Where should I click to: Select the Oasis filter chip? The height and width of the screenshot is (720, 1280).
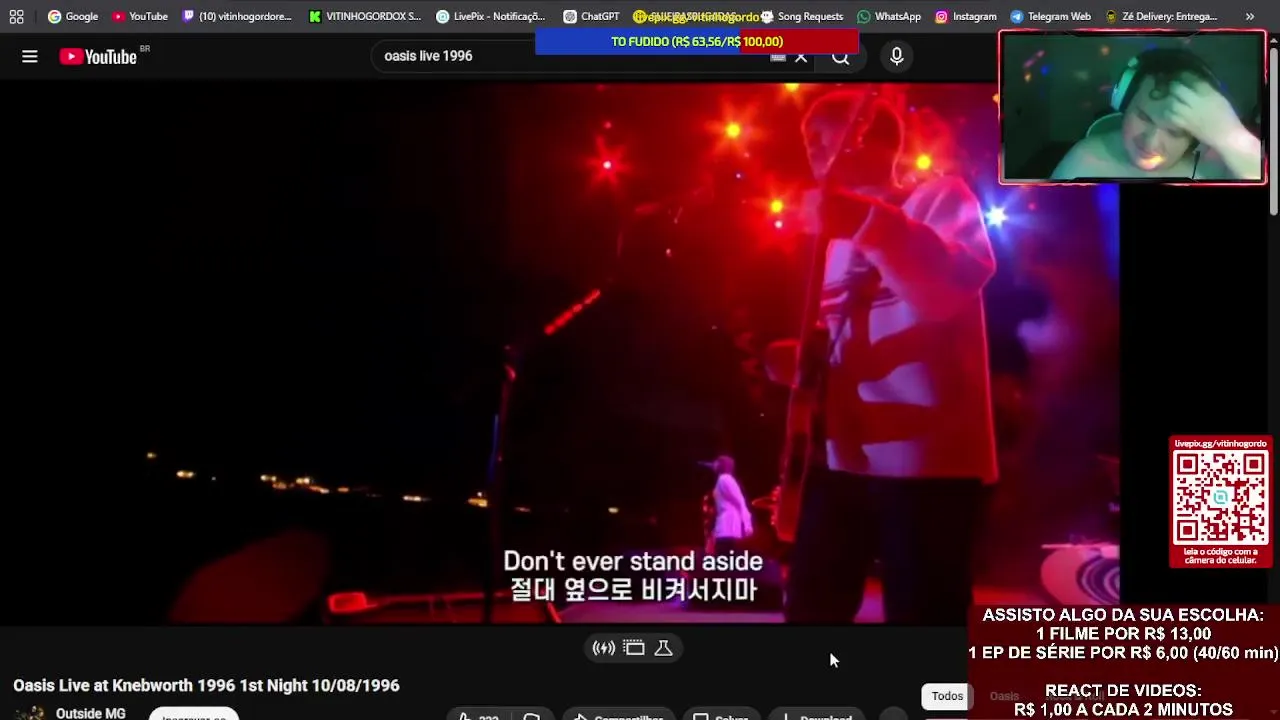pyautogui.click(x=1004, y=696)
